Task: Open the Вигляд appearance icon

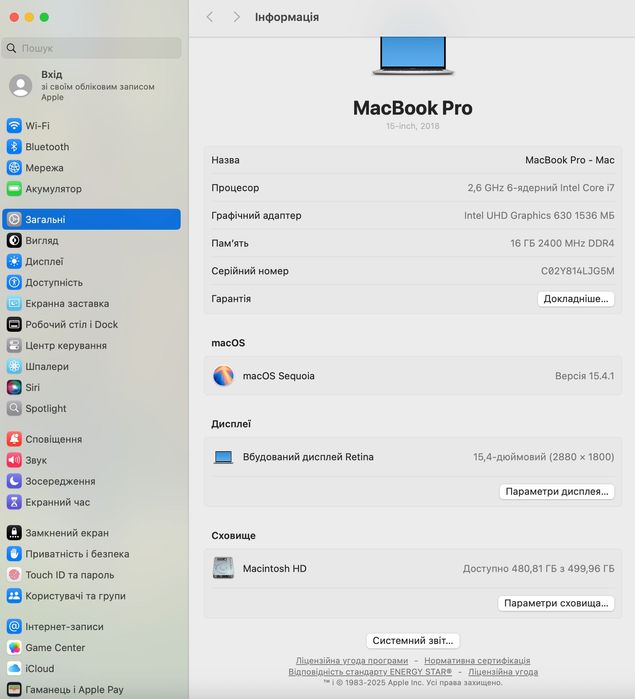Action: click(14, 240)
